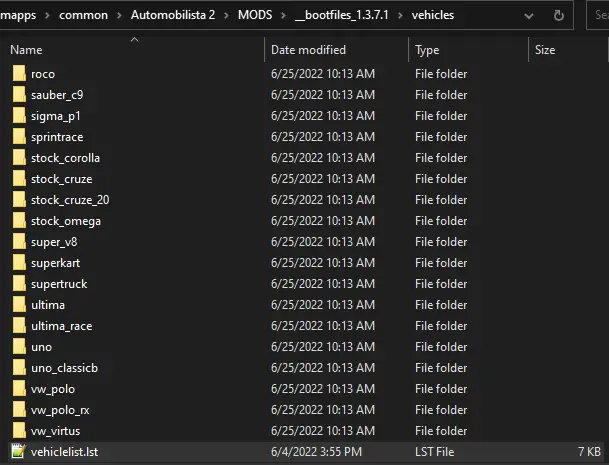Viewport: 609px width, 465px height.
Task: Click the uno folder icon
Action: coord(19,346)
